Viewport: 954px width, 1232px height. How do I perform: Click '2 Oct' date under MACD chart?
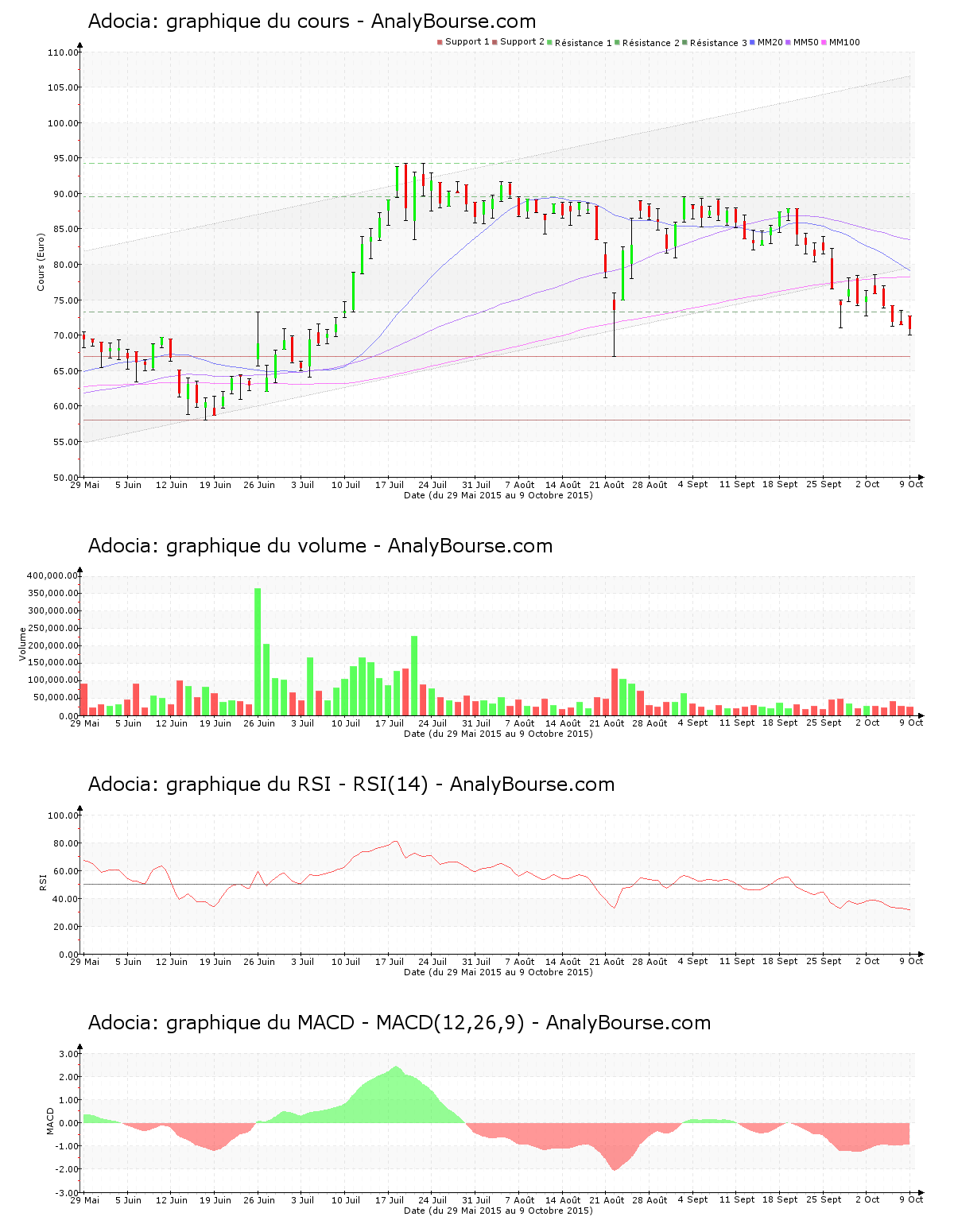[x=867, y=1200]
